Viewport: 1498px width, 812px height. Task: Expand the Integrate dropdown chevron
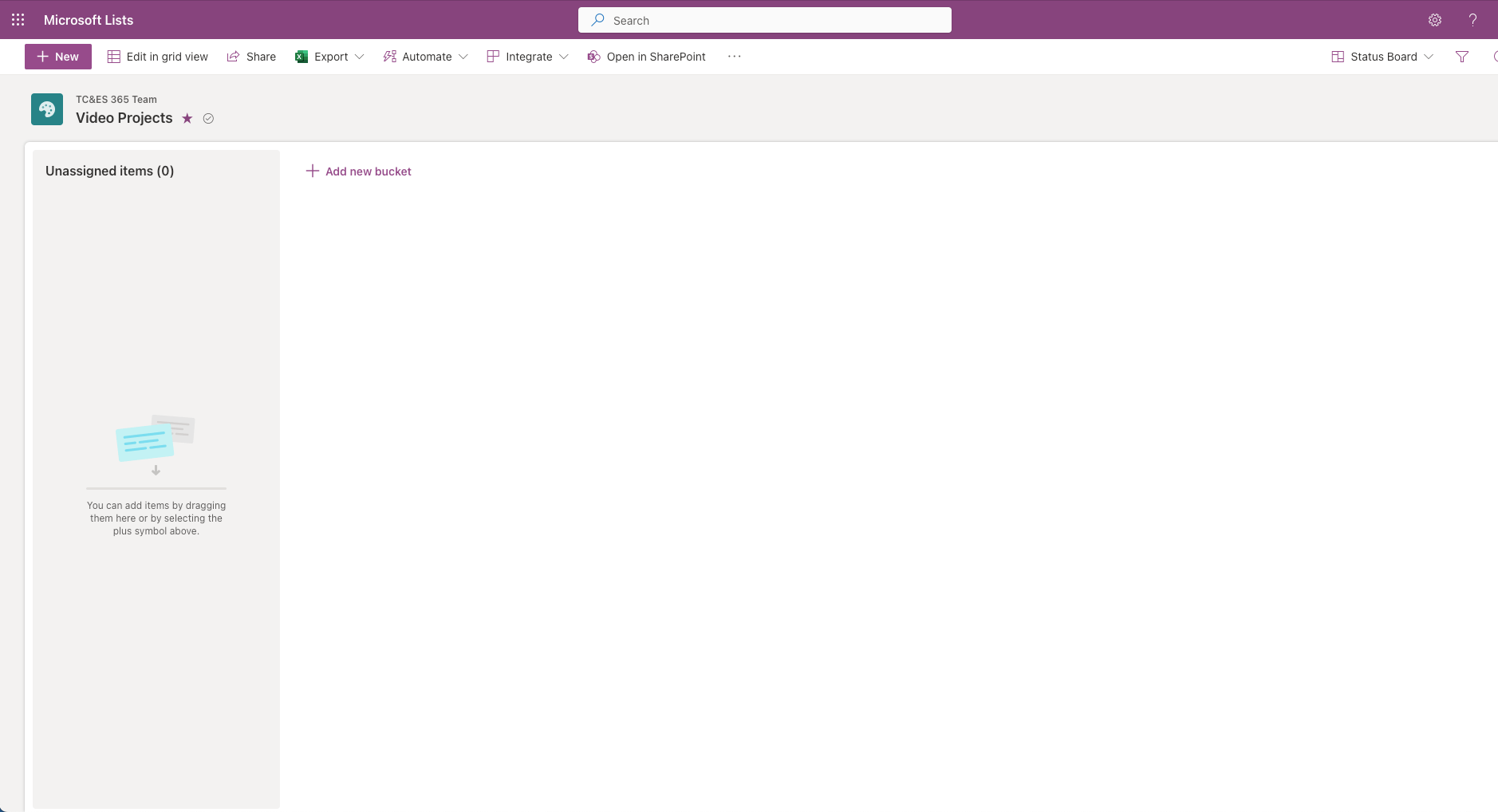click(x=564, y=57)
